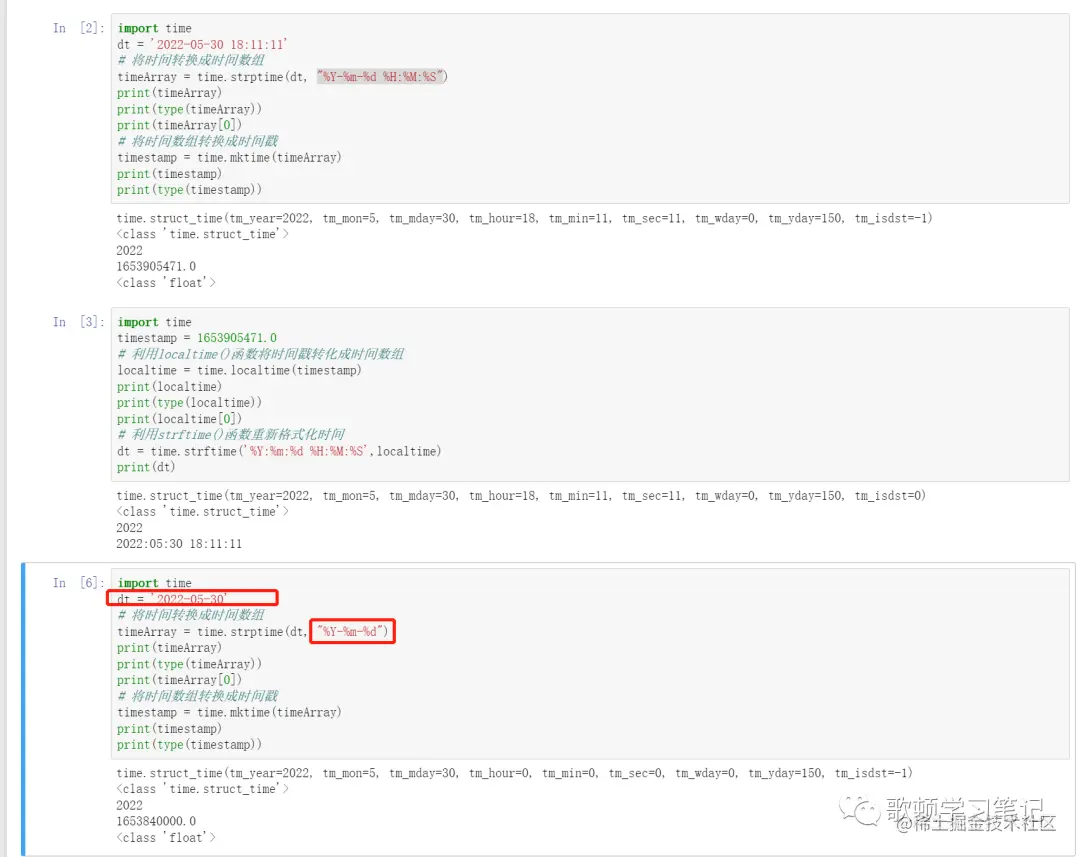Place cursor in the highlighted "%Y-%m-%d %H:%M:%S" format string
This screenshot has width=1080, height=857.
pos(381,76)
